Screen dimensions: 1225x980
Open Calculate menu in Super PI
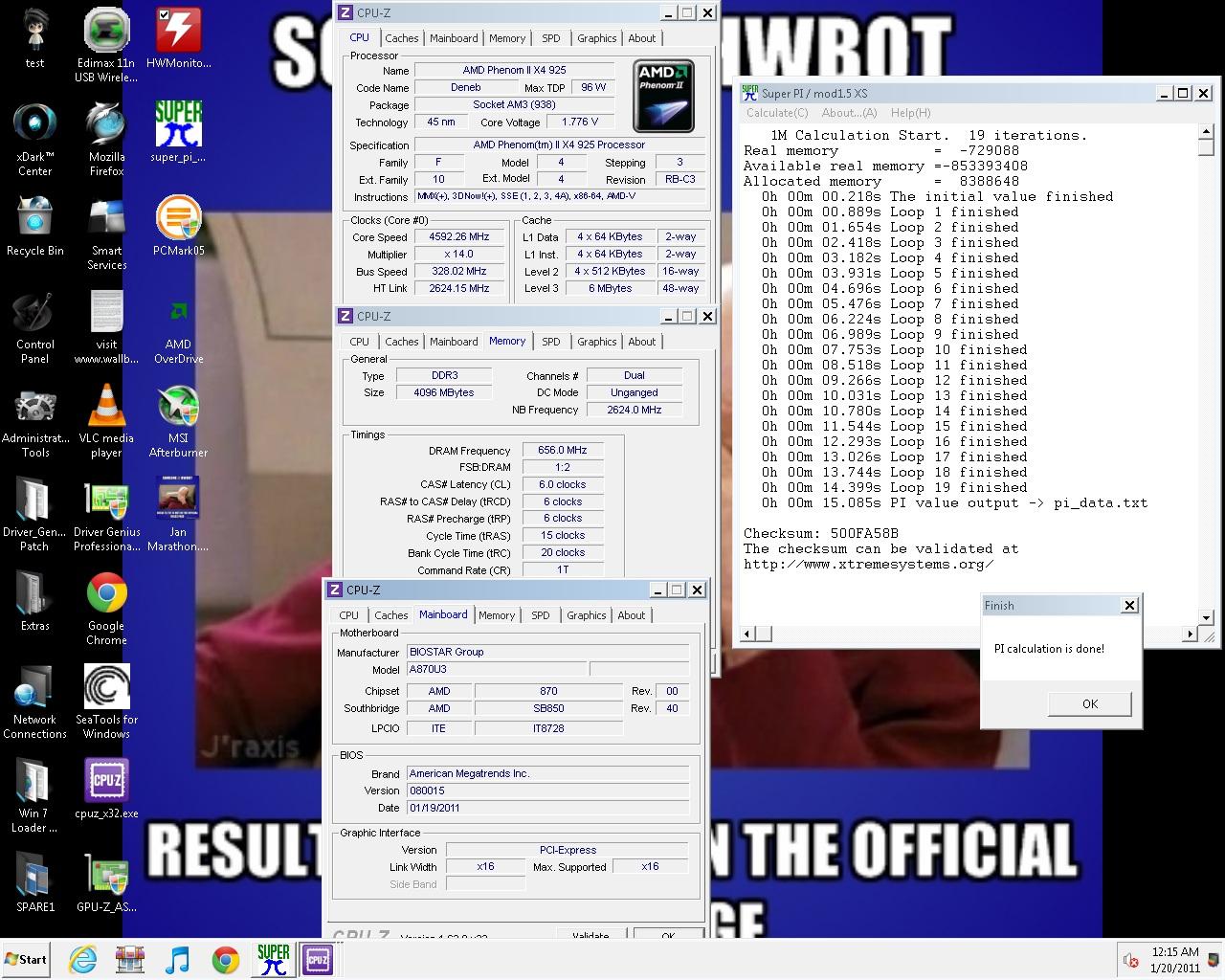(777, 113)
